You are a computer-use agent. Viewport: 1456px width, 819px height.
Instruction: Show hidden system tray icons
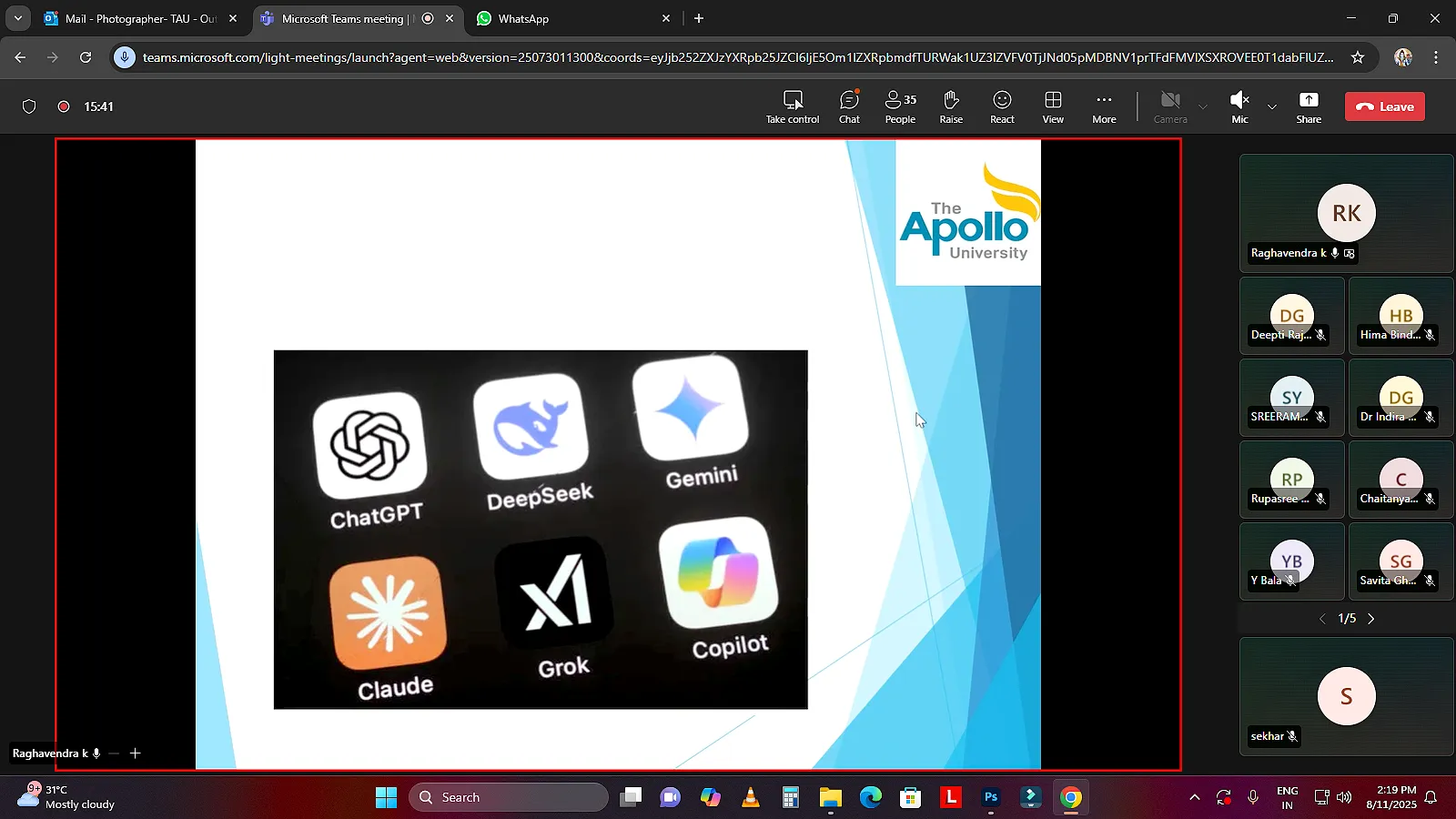(x=1194, y=797)
